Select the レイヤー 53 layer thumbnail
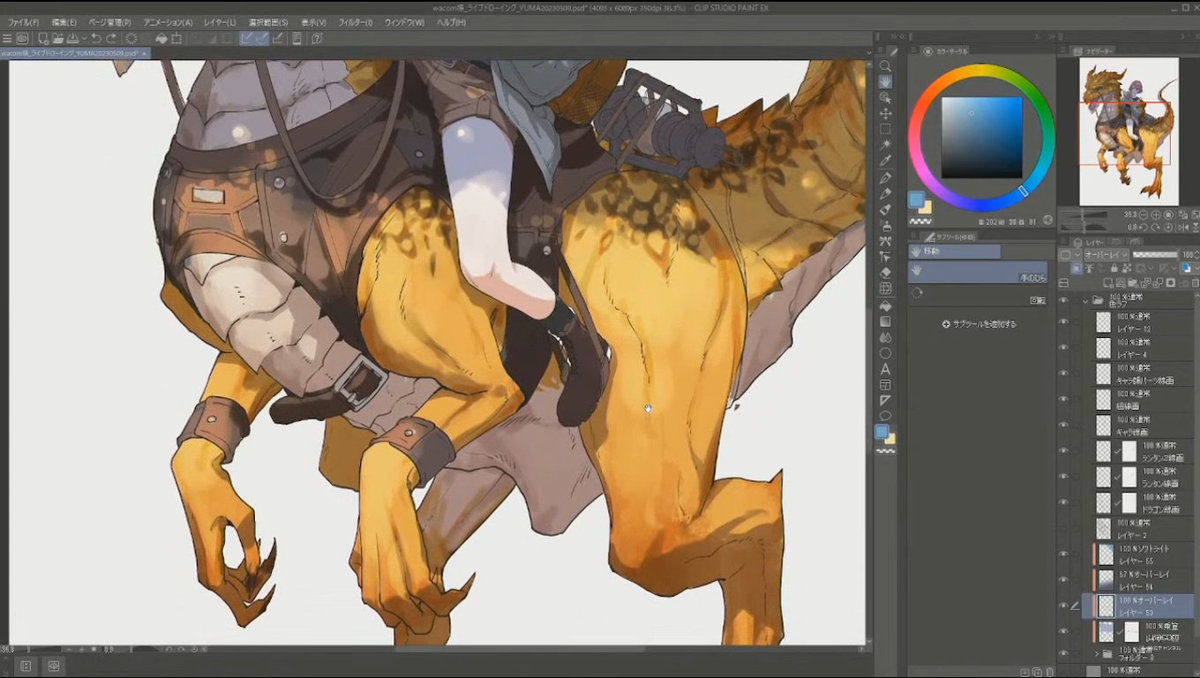 pos(1106,605)
